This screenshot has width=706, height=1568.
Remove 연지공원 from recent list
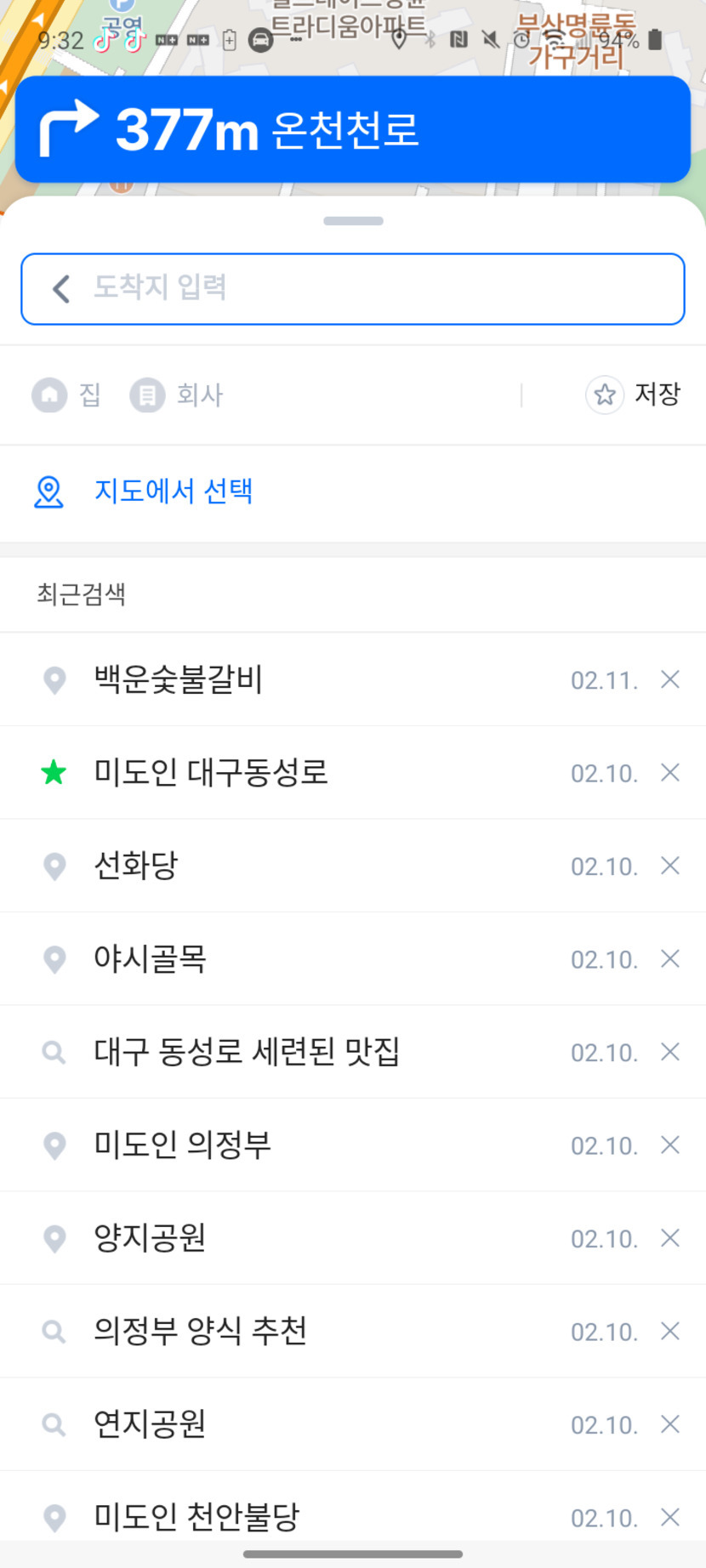670,1424
